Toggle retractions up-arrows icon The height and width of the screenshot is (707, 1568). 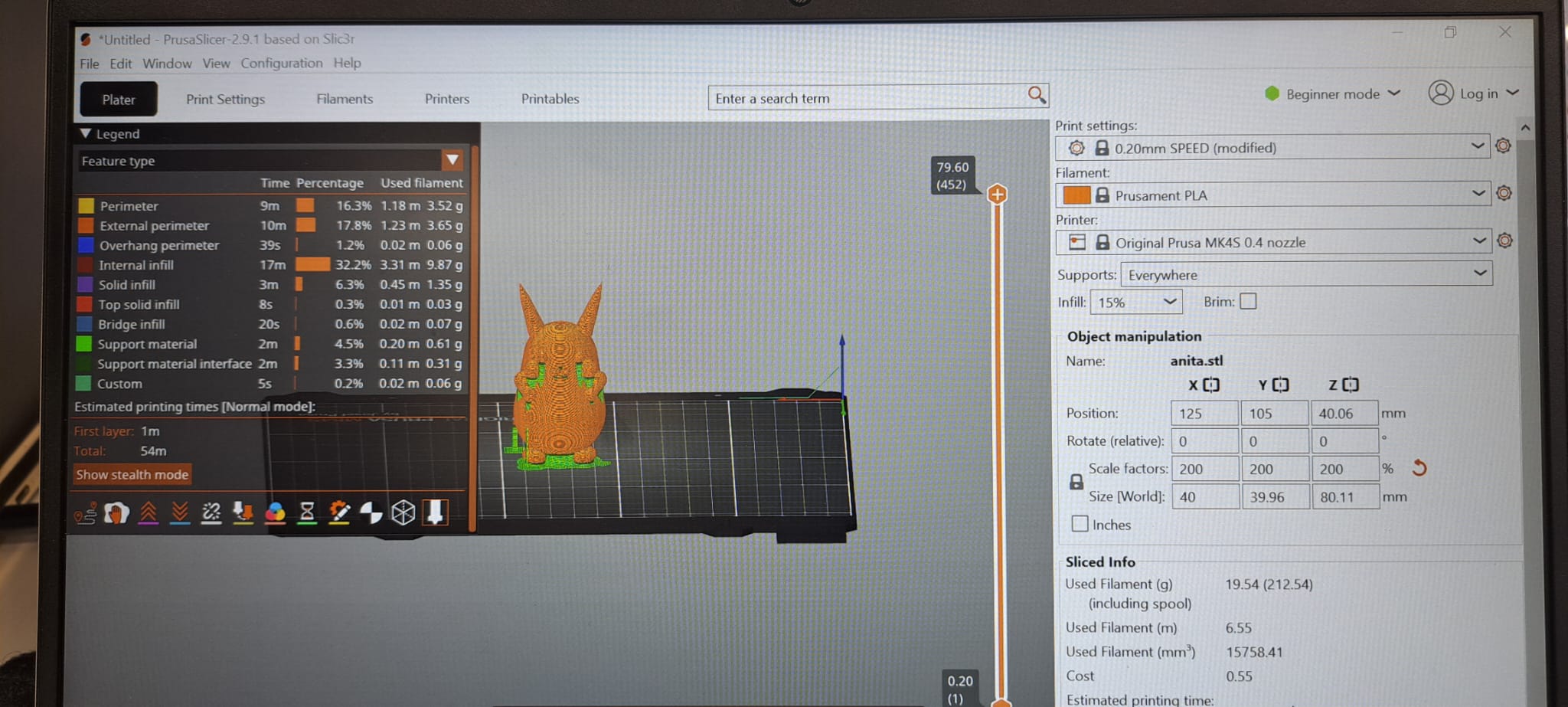point(149,513)
